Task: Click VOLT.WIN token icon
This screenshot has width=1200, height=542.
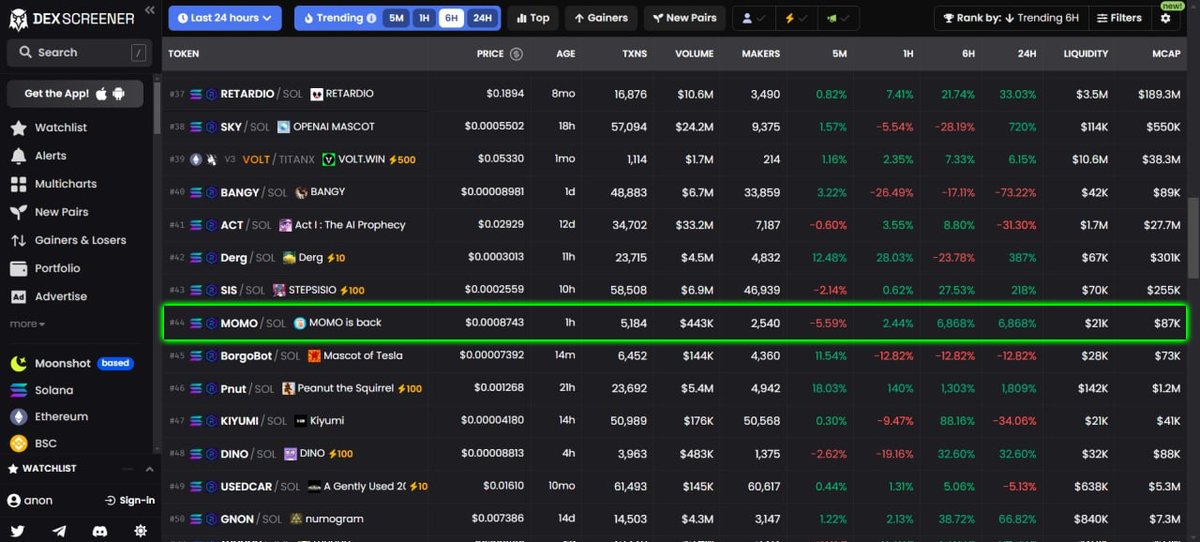Action: pyautogui.click(x=328, y=159)
